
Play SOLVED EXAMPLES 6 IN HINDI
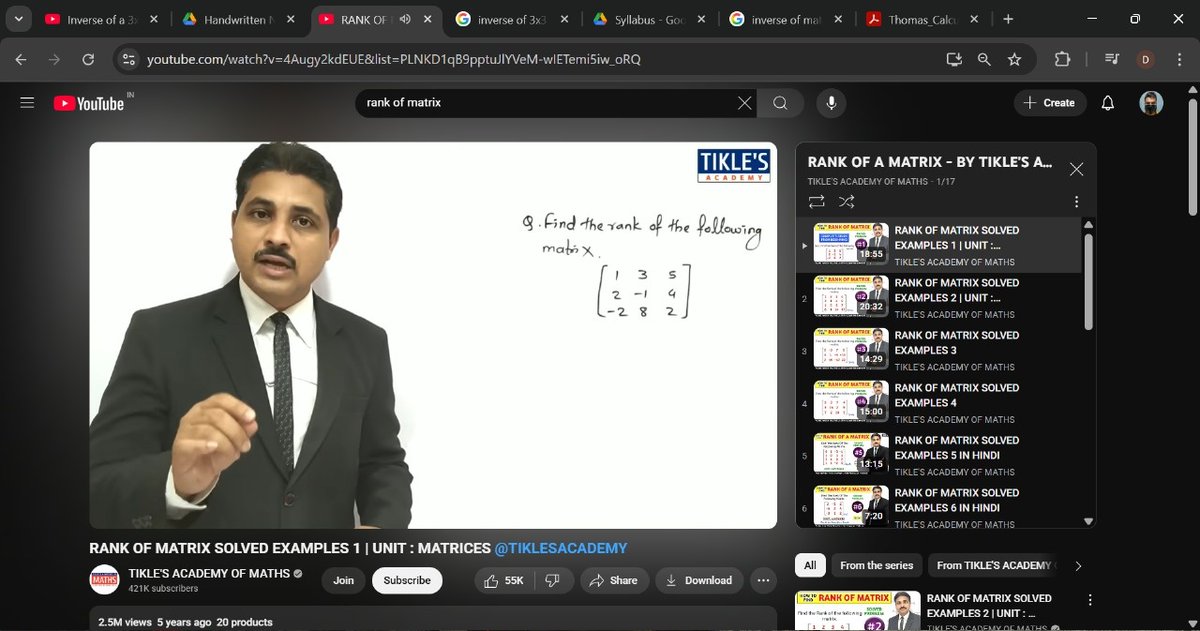[940, 507]
